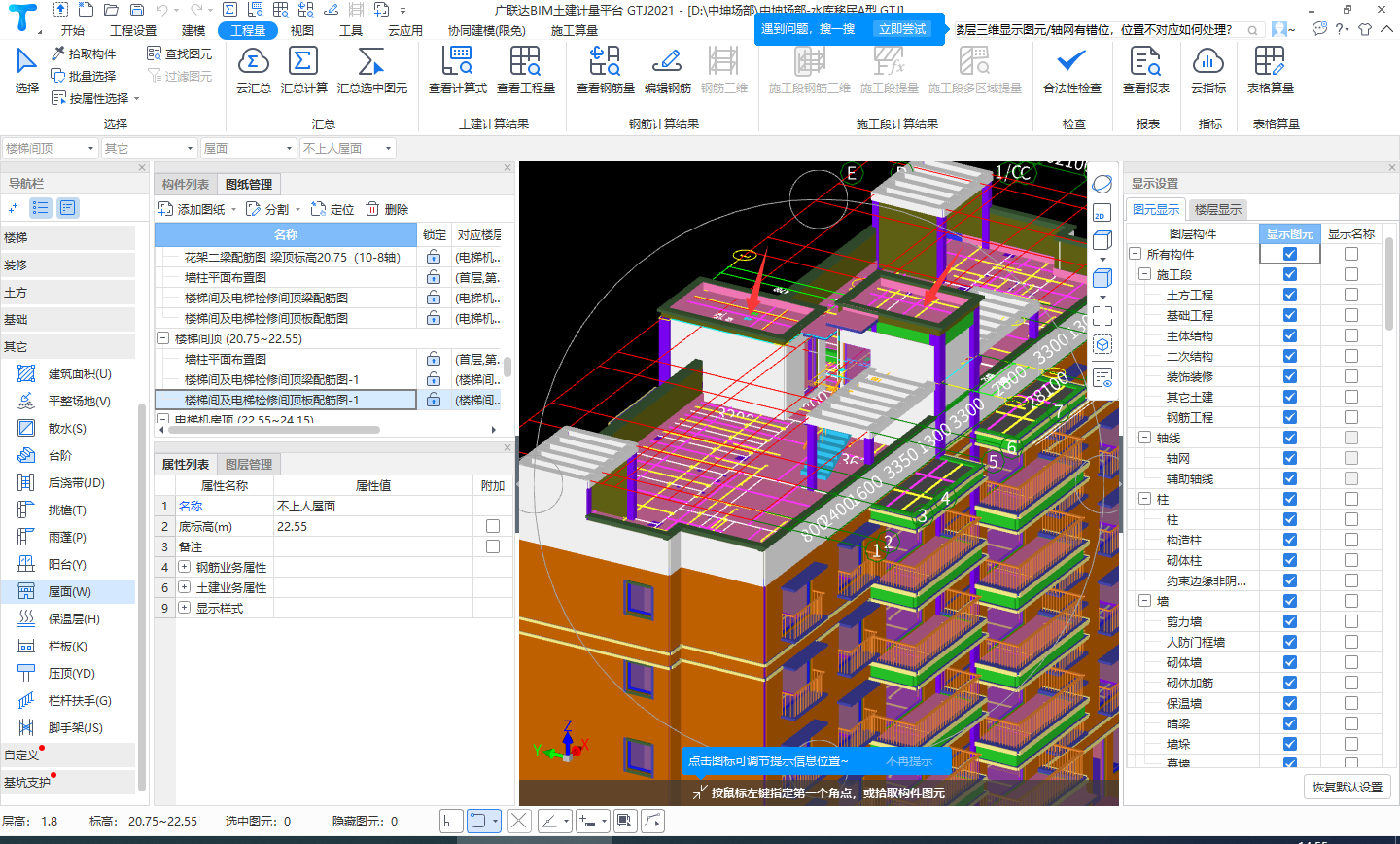
Task: Expand 土建业务属性 property group
Action: pos(184,587)
